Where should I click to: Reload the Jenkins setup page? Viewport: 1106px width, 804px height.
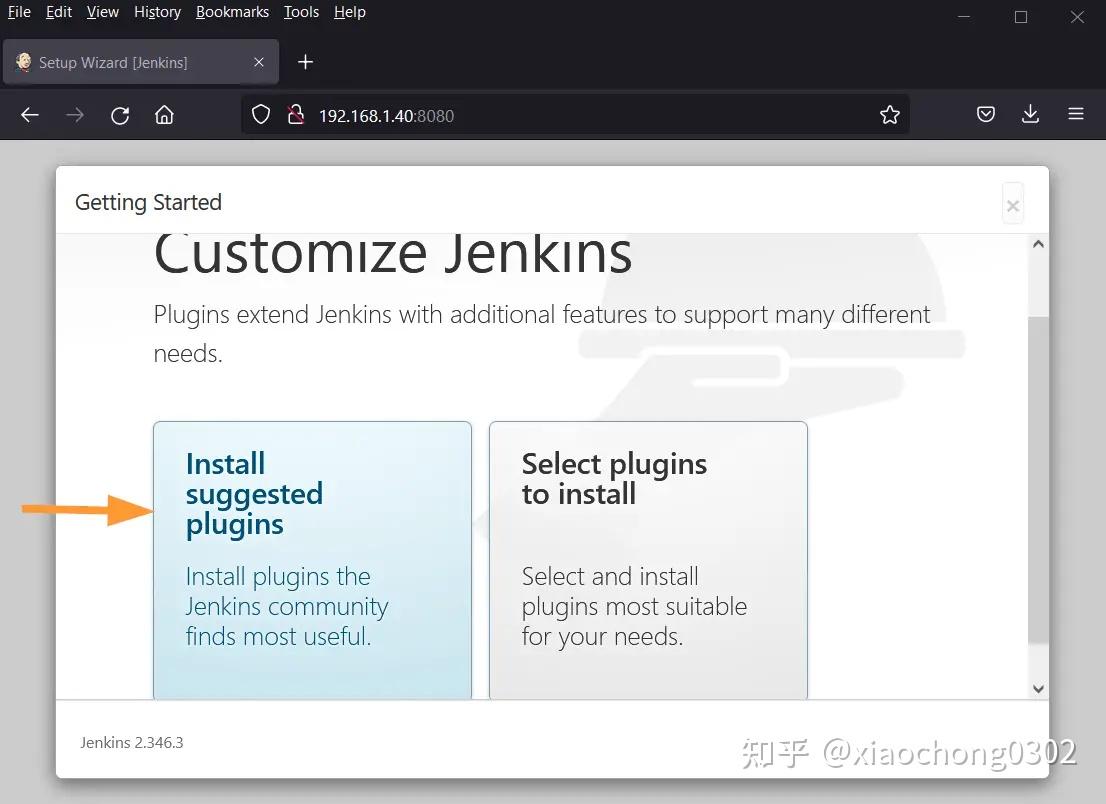point(120,114)
